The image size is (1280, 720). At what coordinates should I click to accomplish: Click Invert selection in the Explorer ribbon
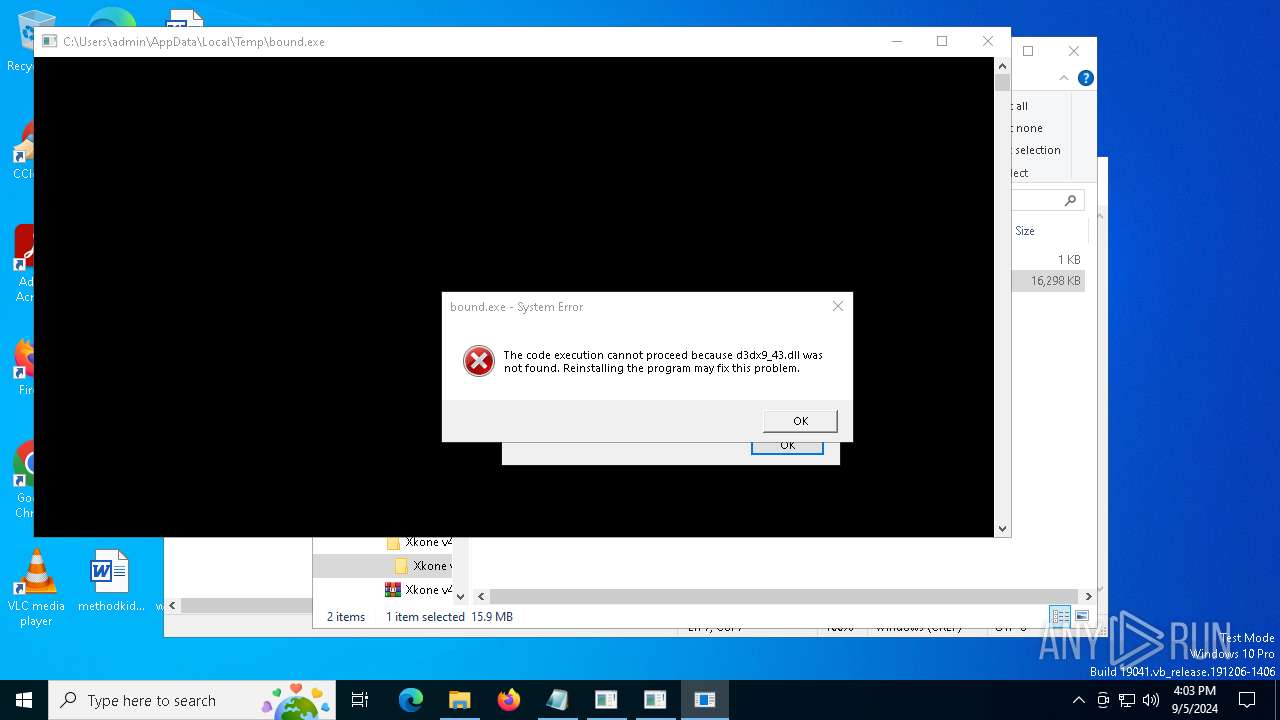pos(1037,150)
